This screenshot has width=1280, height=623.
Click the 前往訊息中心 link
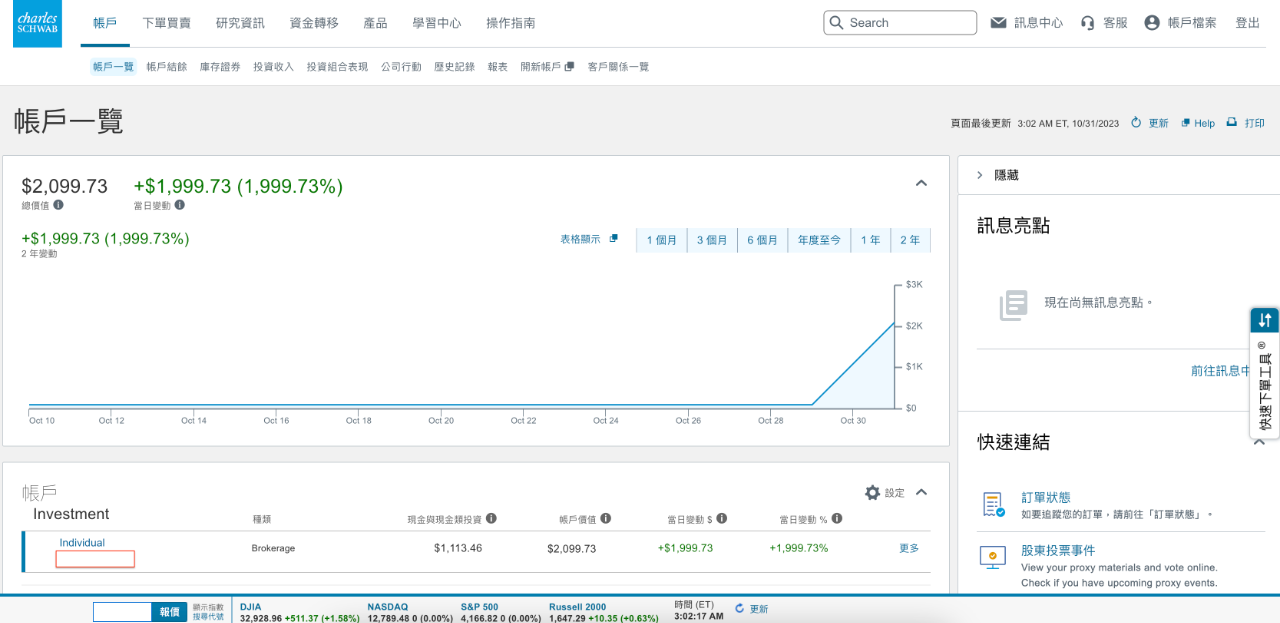[x=1221, y=370]
